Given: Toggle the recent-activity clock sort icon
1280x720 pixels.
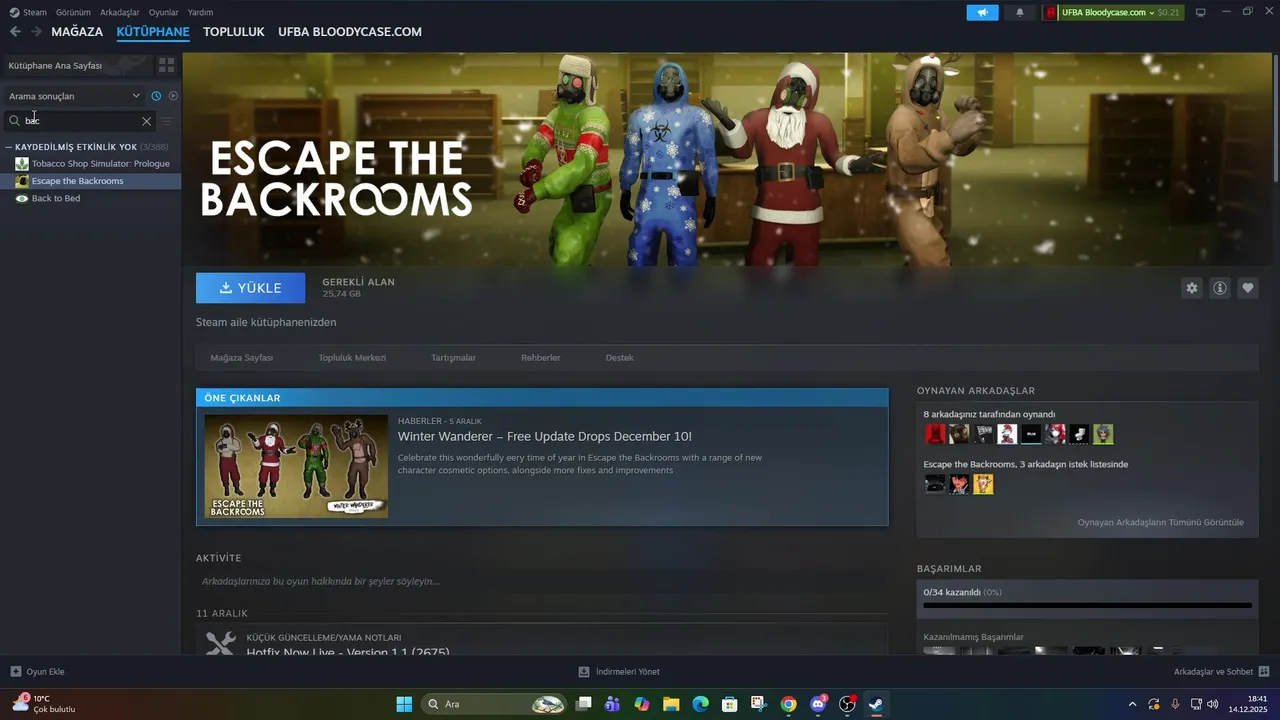Looking at the screenshot, I should pos(156,96).
